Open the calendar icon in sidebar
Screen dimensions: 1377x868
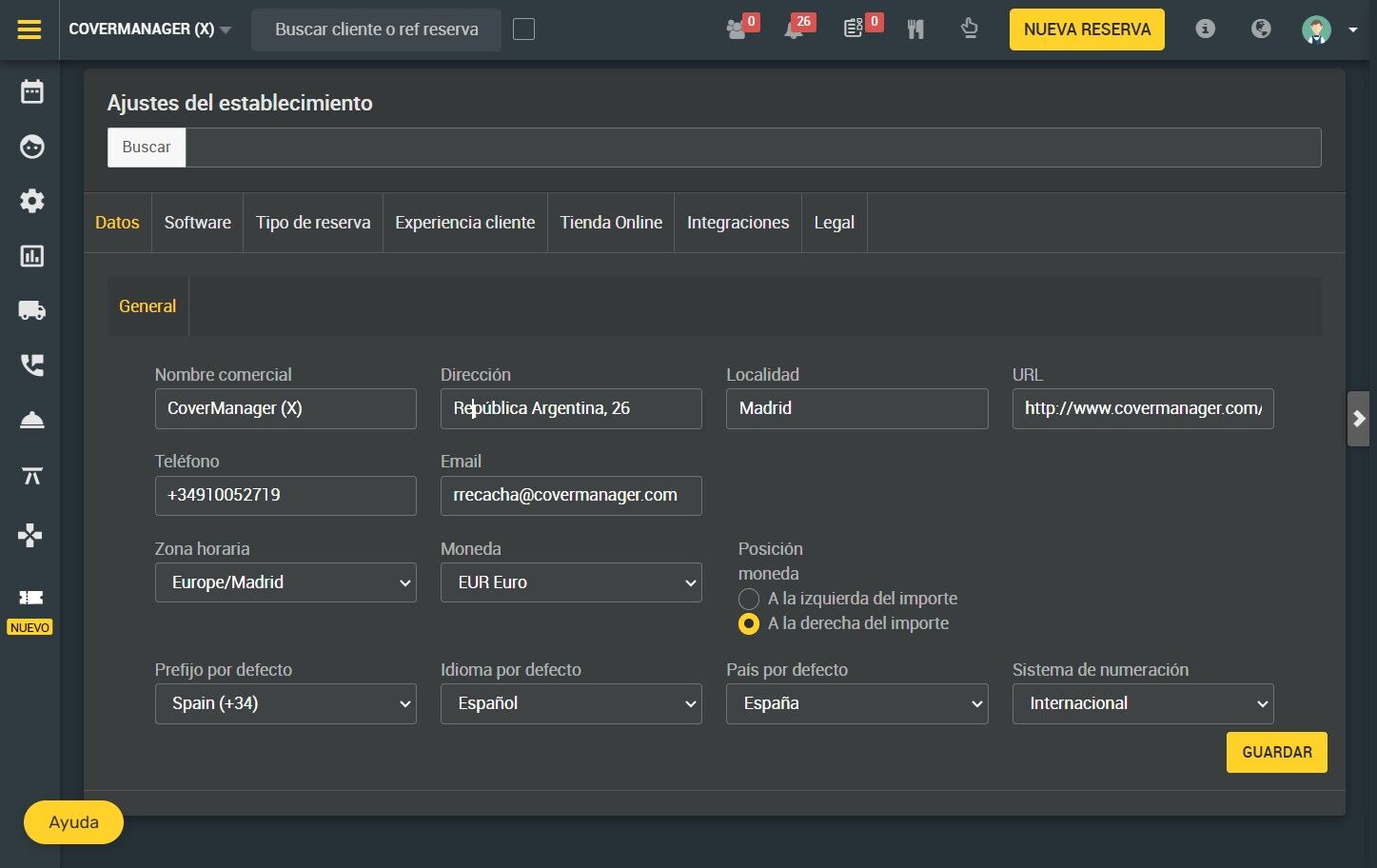pos(32,91)
